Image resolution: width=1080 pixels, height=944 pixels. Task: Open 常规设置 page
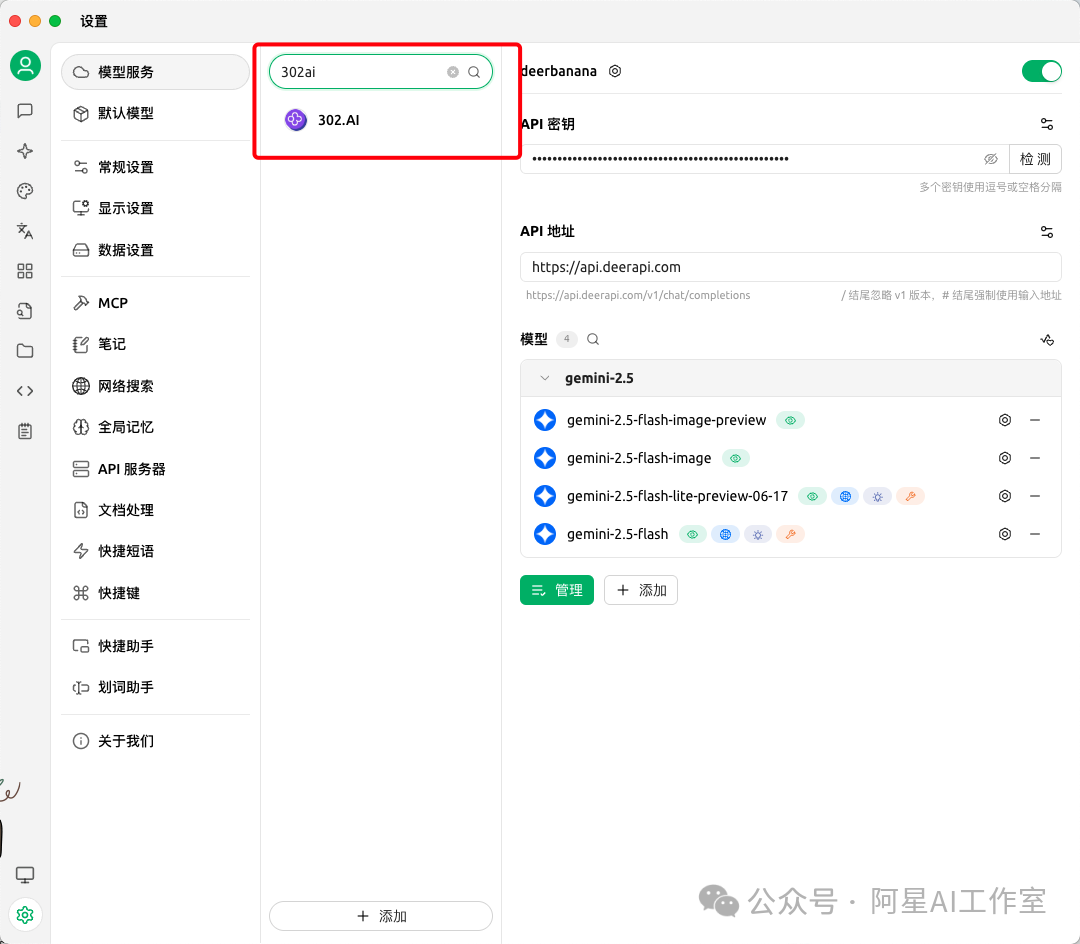pyautogui.click(x=155, y=167)
